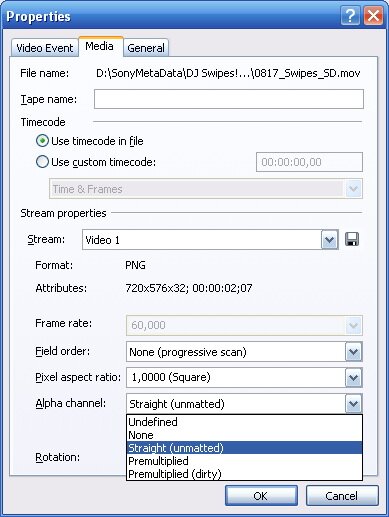Screen dimensions: 389x517
Task: Click the Tape name text field
Action: (229, 99)
